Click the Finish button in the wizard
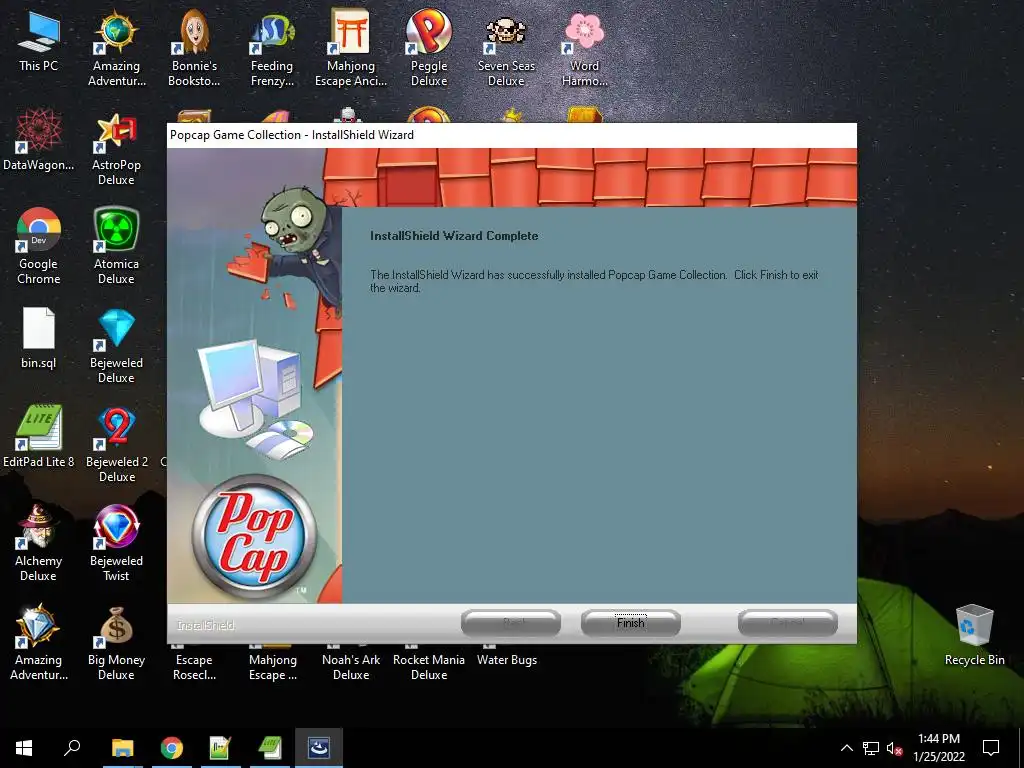This screenshot has height=768, width=1024. point(630,623)
